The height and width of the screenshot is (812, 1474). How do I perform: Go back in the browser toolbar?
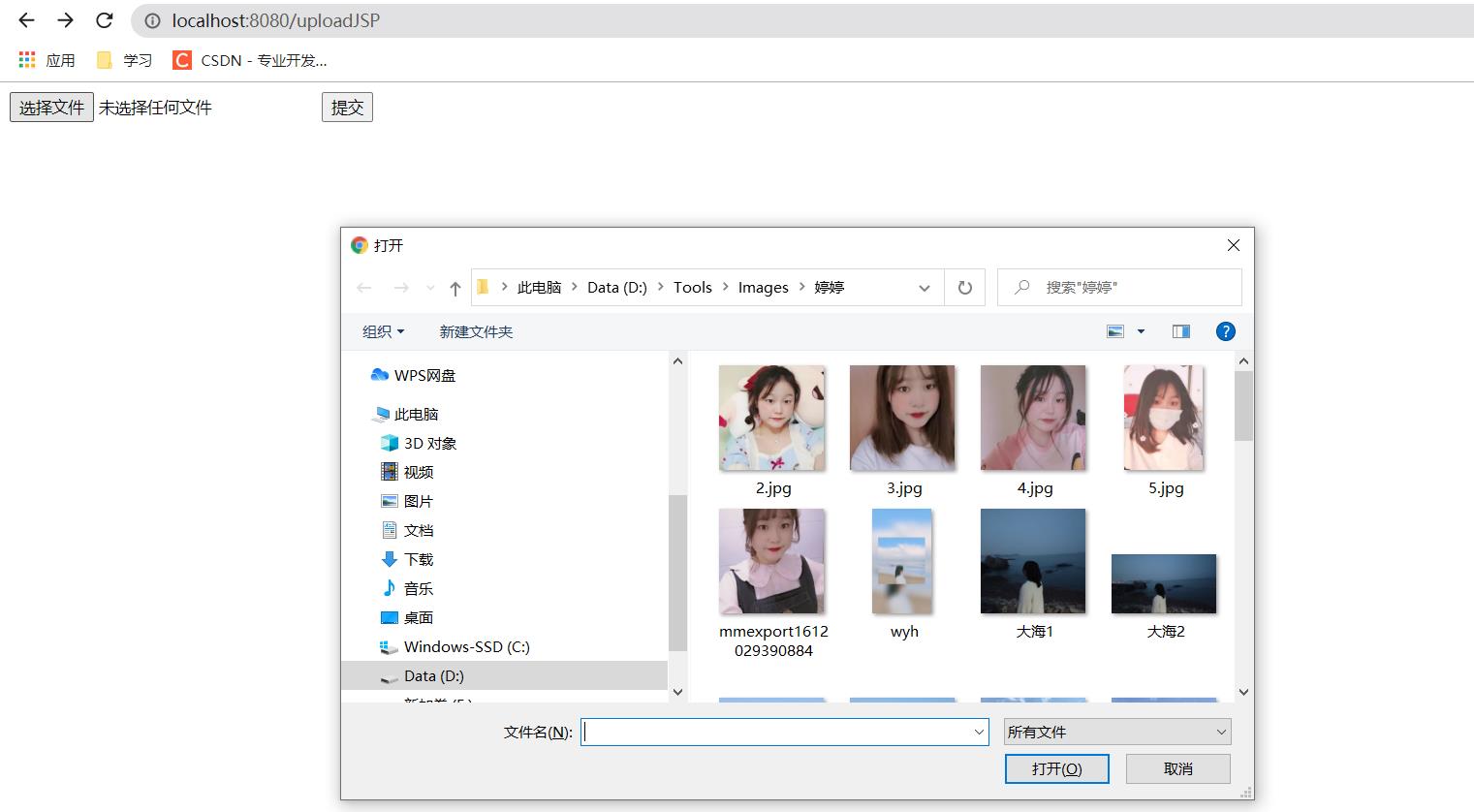[26, 20]
